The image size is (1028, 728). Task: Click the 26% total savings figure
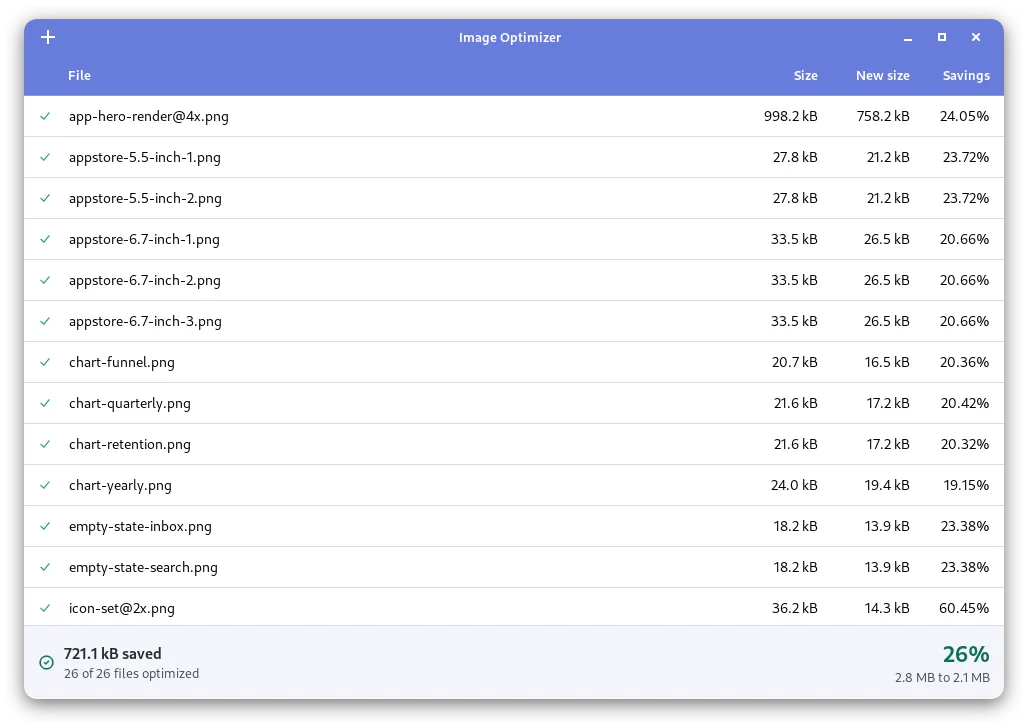pyautogui.click(x=966, y=654)
